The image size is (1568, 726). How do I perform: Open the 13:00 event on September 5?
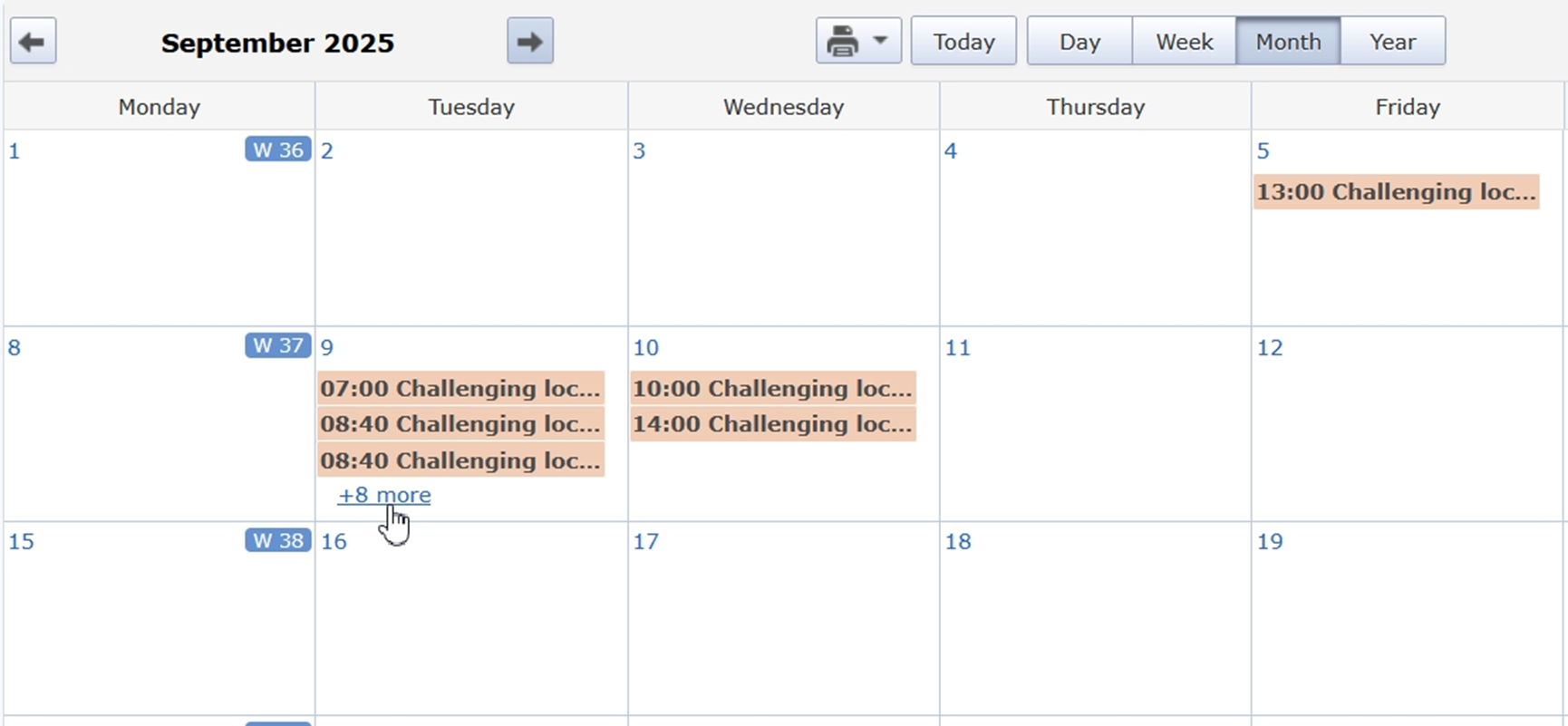coord(1396,192)
